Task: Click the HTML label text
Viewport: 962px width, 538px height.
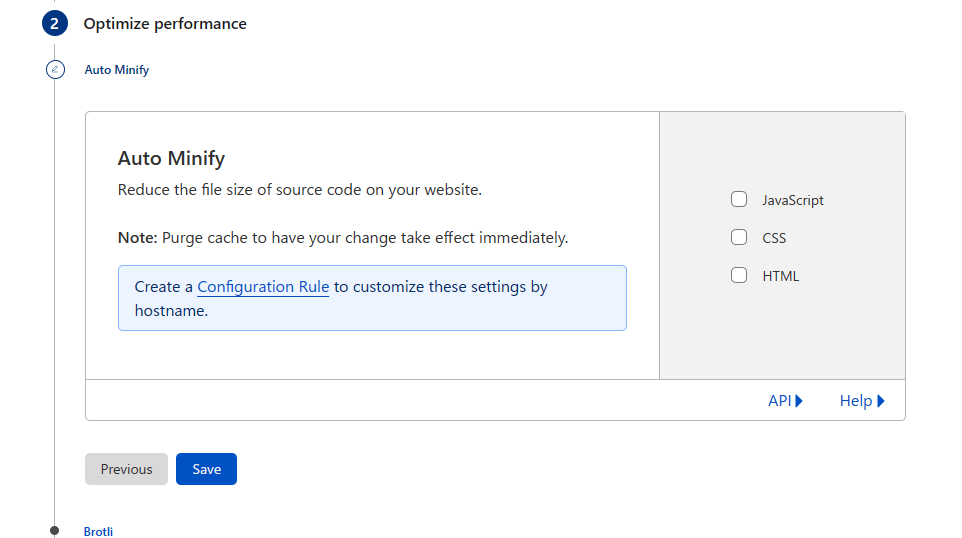Action: click(780, 276)
